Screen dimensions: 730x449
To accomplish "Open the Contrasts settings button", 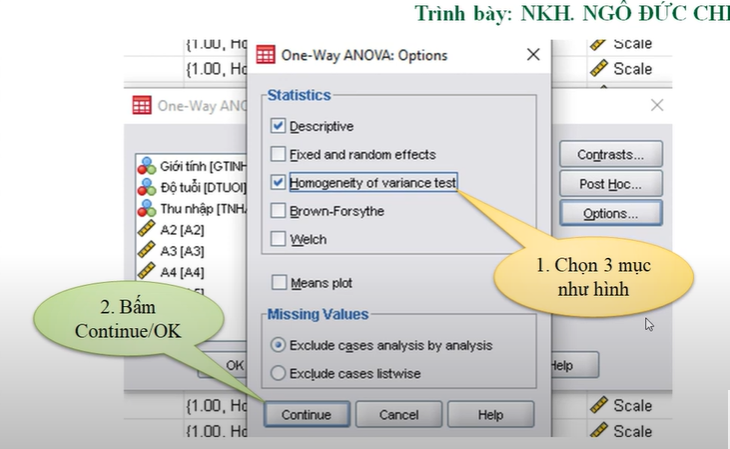I will tap(610, 155).
